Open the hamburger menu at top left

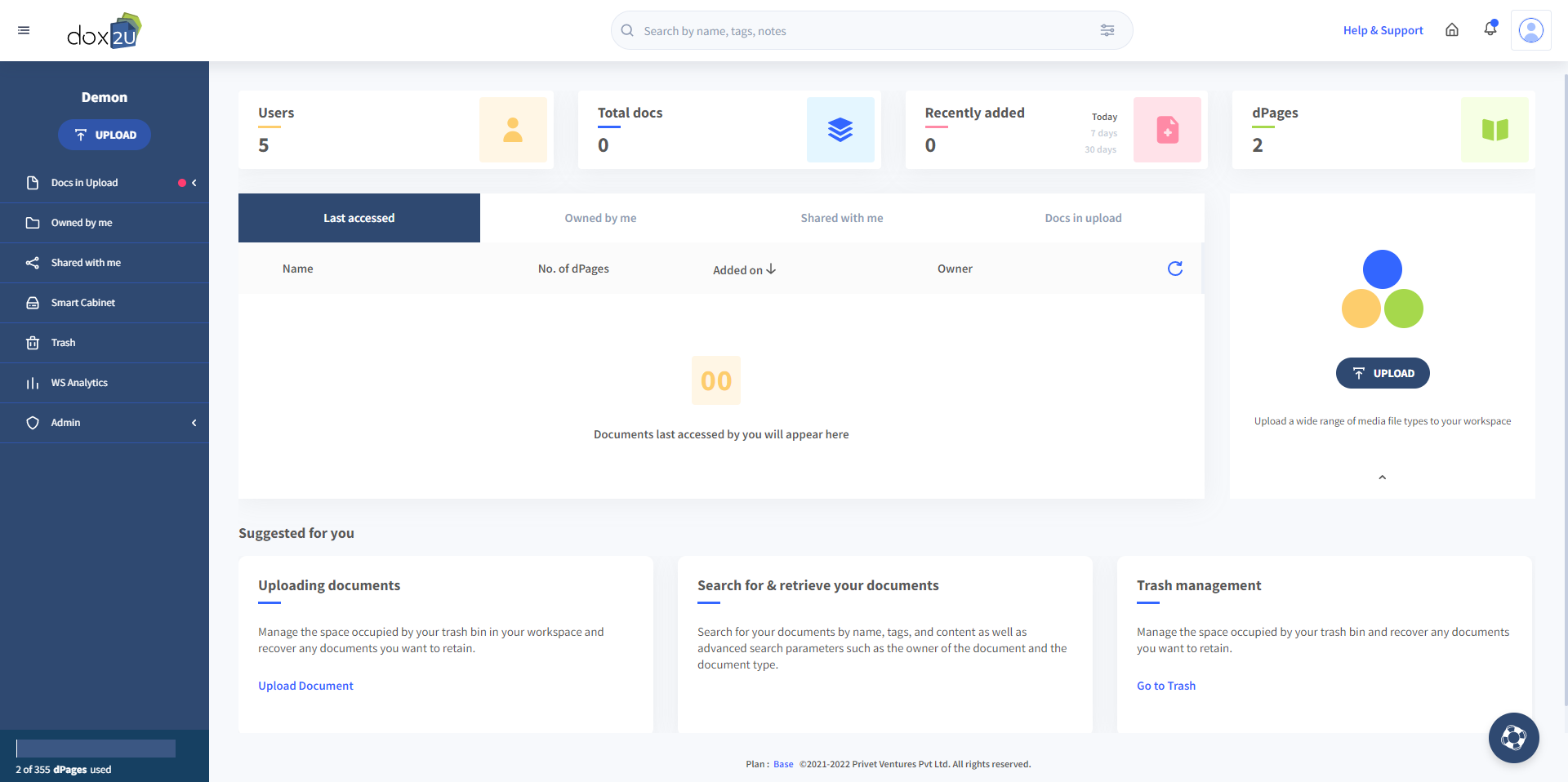(x=24, y=30)
